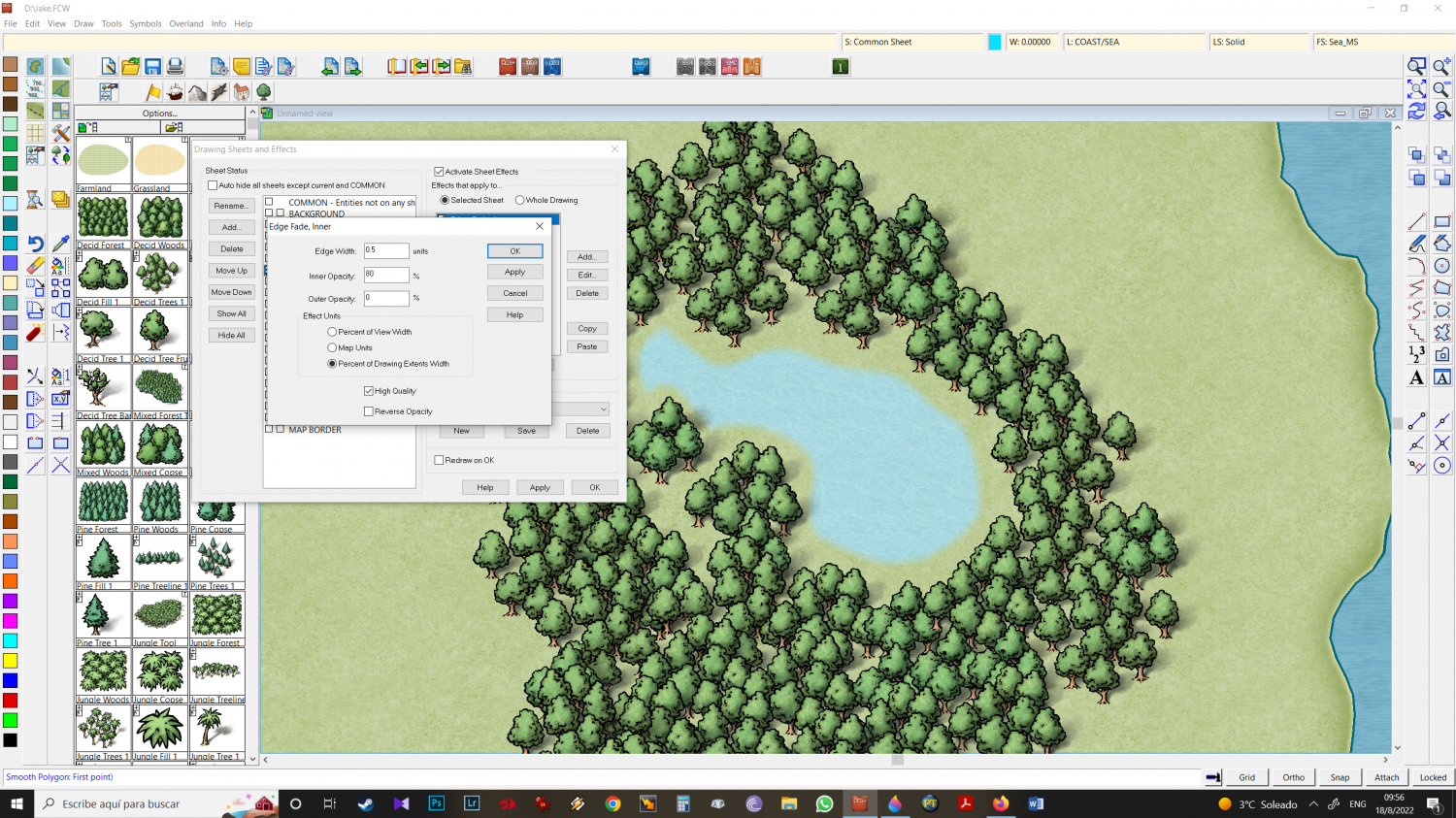Open the Symbols menu
This screenshot has width=1456, height=818.
coord(146,23)
